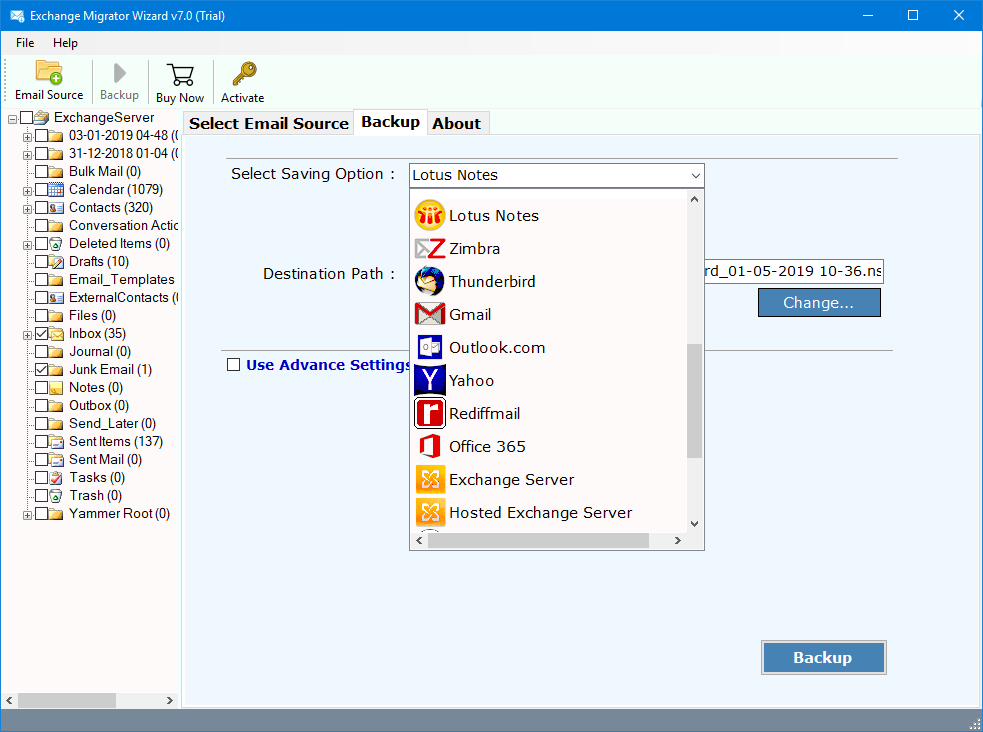The image size is (983, 732).
Task: Click dropdown list scroll down arrow
Action: pos(694,524)
